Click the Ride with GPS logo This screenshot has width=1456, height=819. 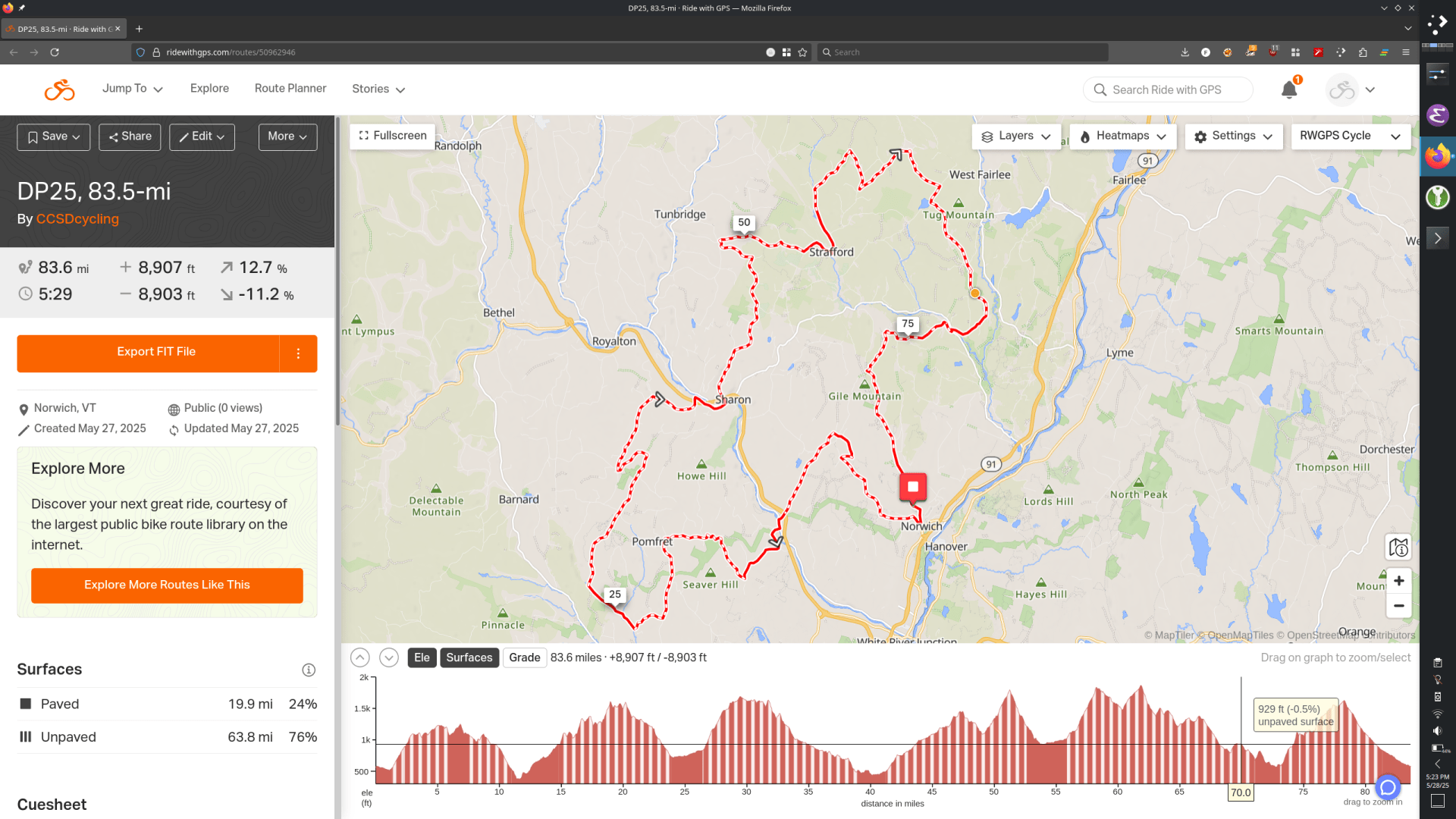[59, 89]
